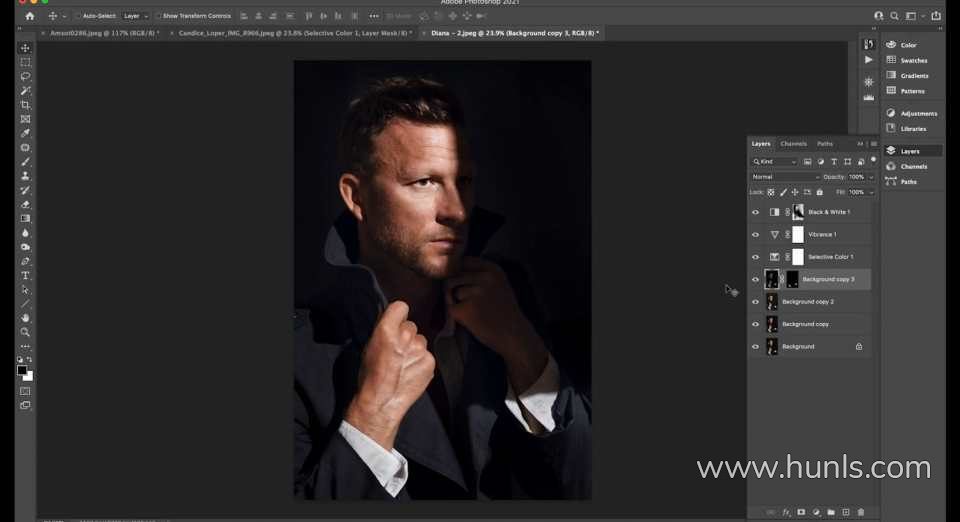Select the Magic Wand tool
Viewport: 960px width, 522px height.
tap(25, 91)
